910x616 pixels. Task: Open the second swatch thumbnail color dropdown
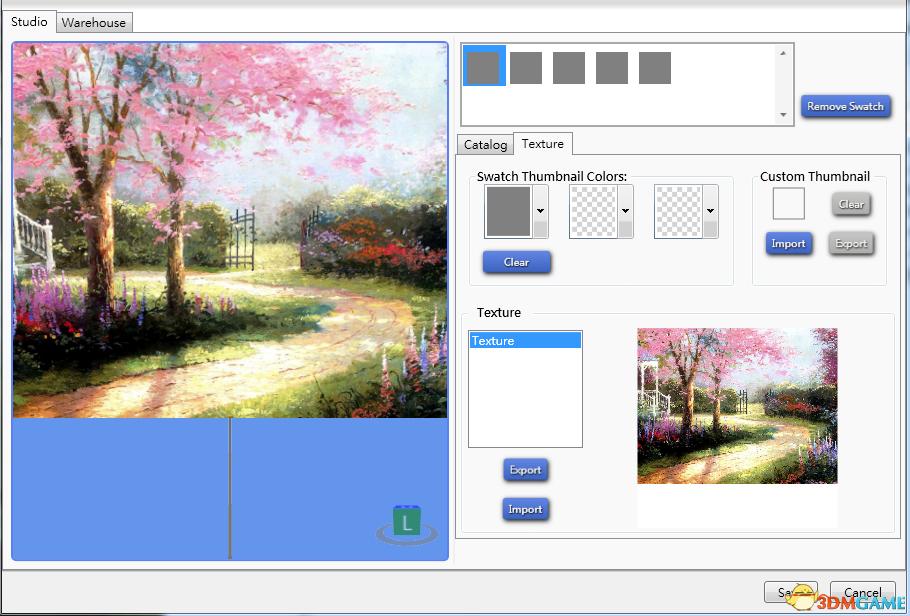[625, 211]
